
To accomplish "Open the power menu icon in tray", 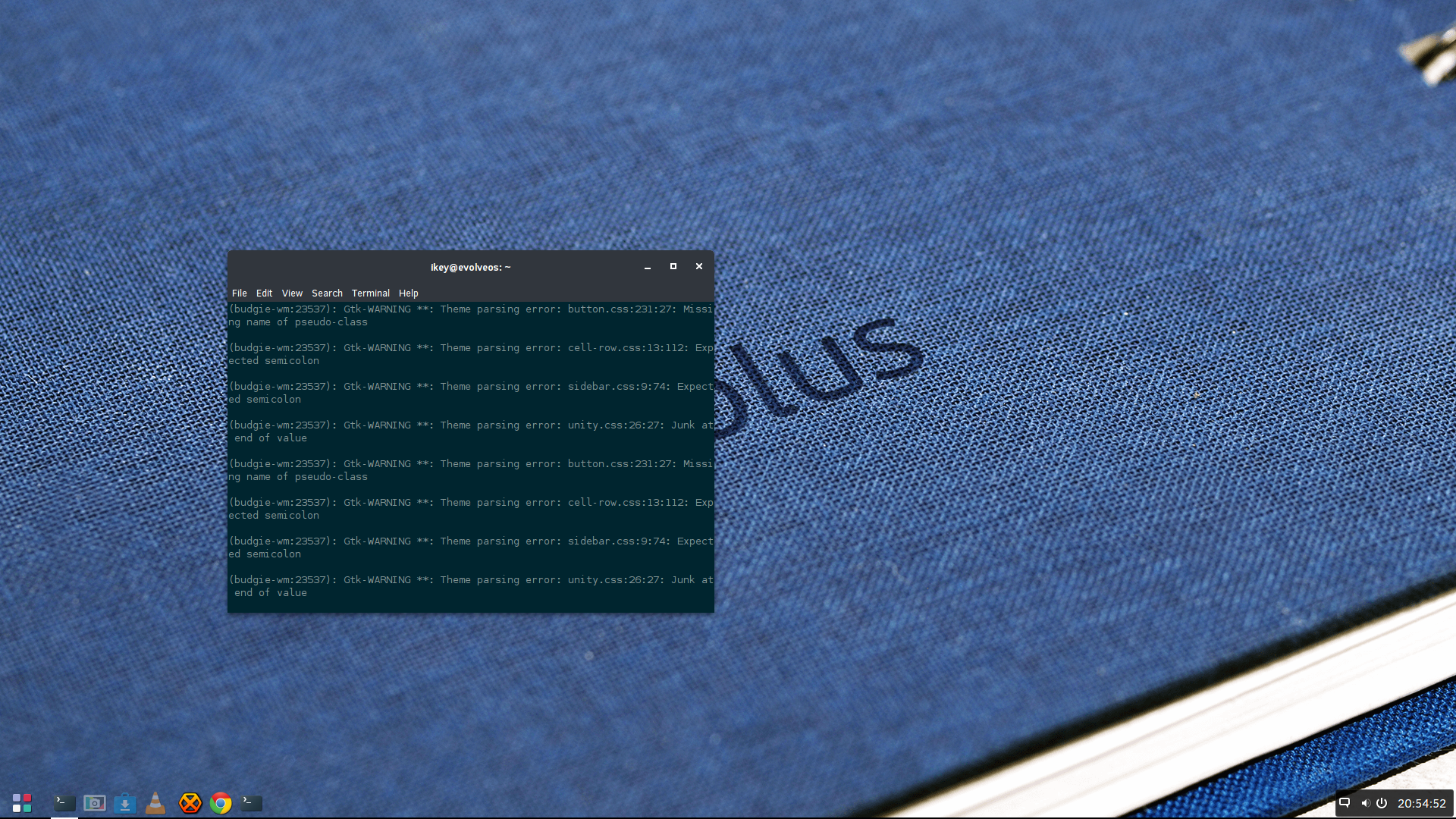I will (x=1382, y=803).
